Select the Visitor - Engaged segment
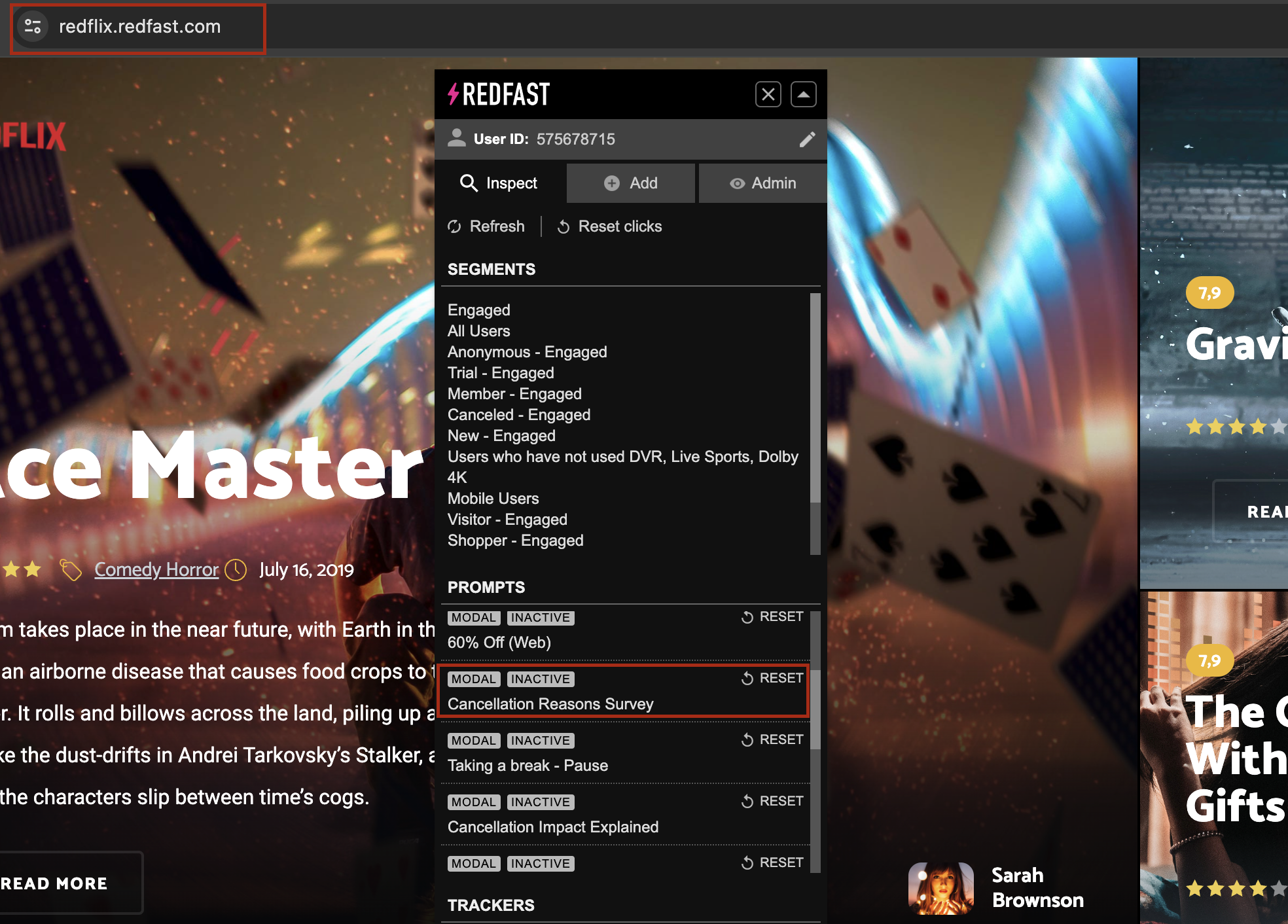 click(x=507, y=520)
